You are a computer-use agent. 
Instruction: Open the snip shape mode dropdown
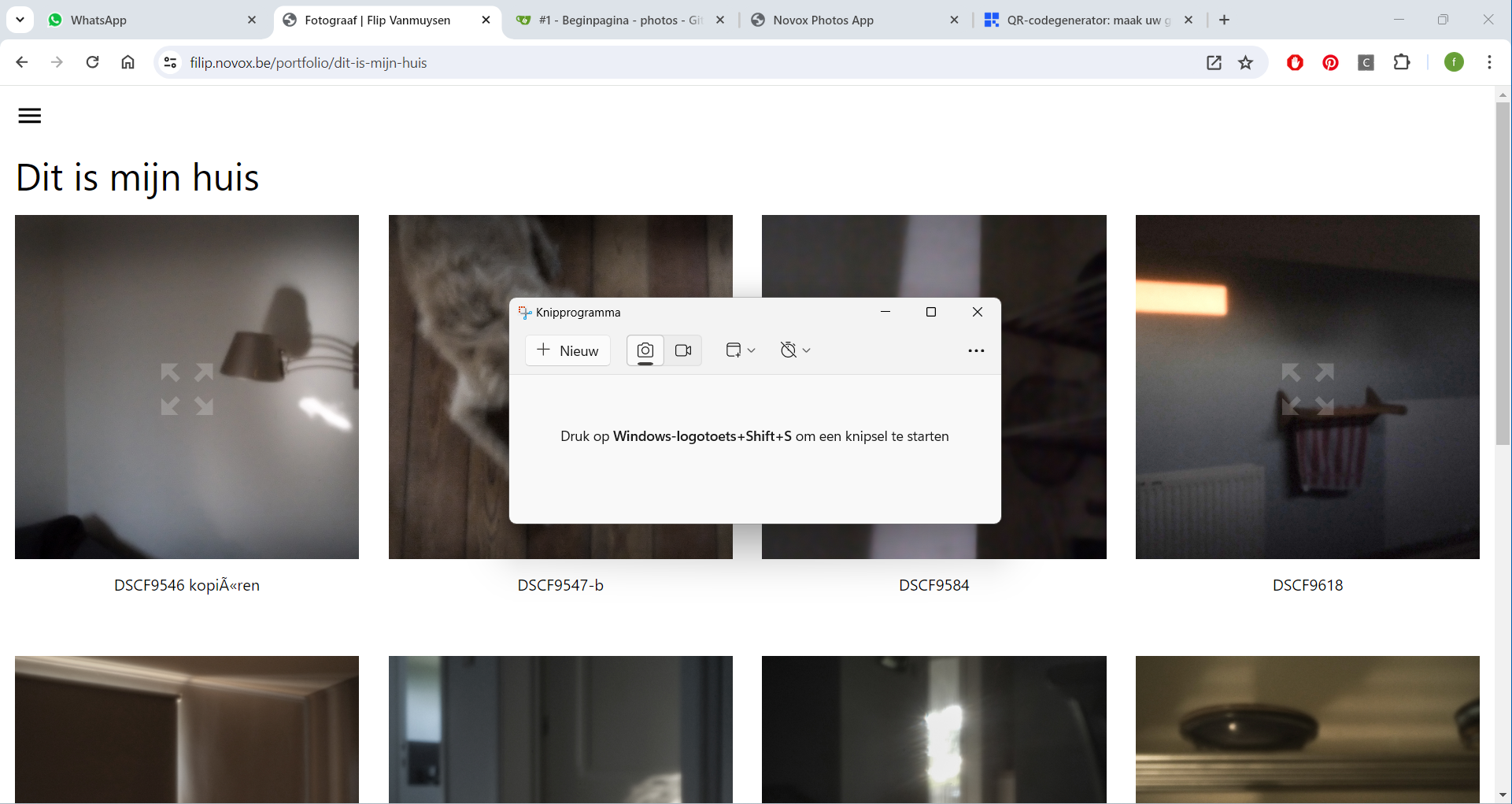tap(740, 350)
